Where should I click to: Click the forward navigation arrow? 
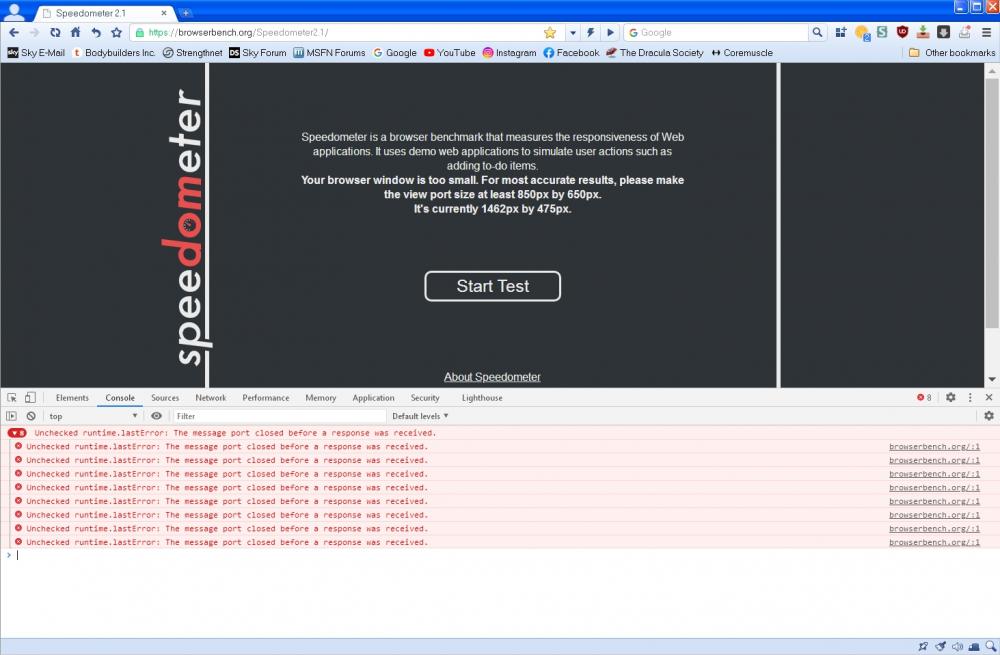(34, 33)
